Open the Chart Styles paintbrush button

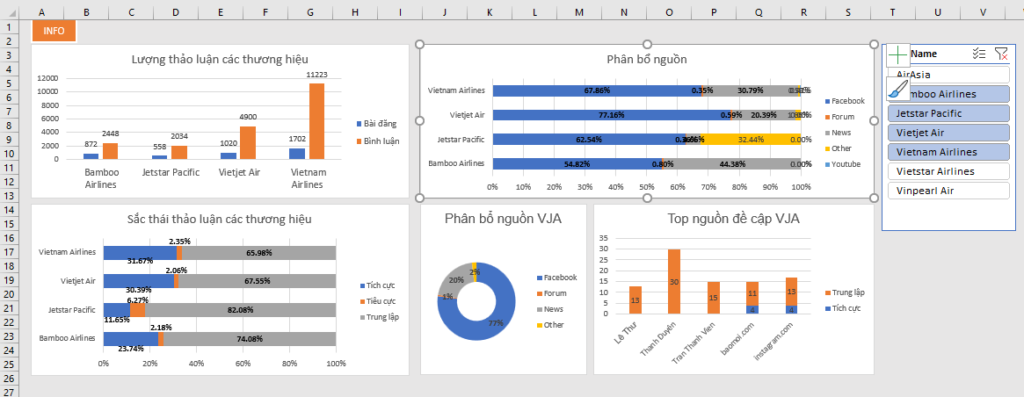pos(898,88)
